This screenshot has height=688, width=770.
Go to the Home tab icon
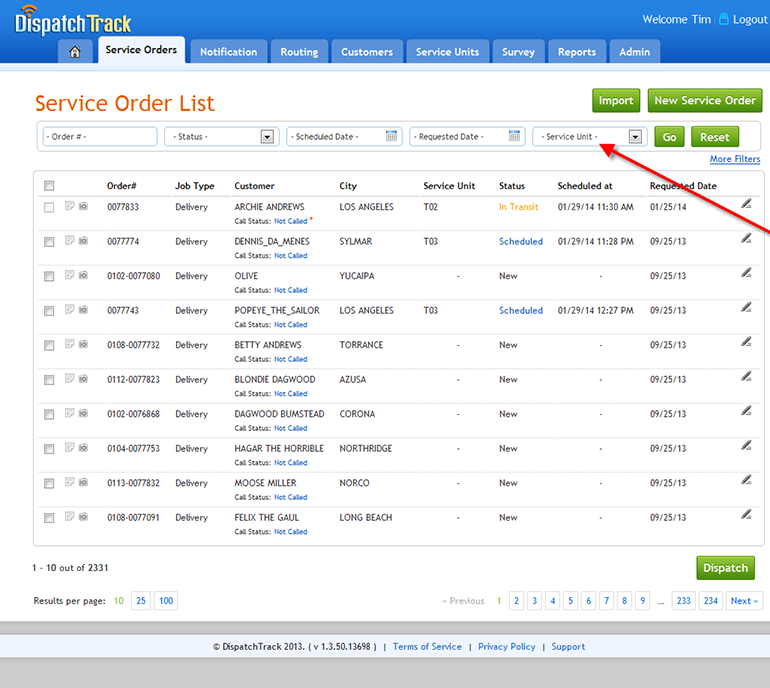[76, 52]
